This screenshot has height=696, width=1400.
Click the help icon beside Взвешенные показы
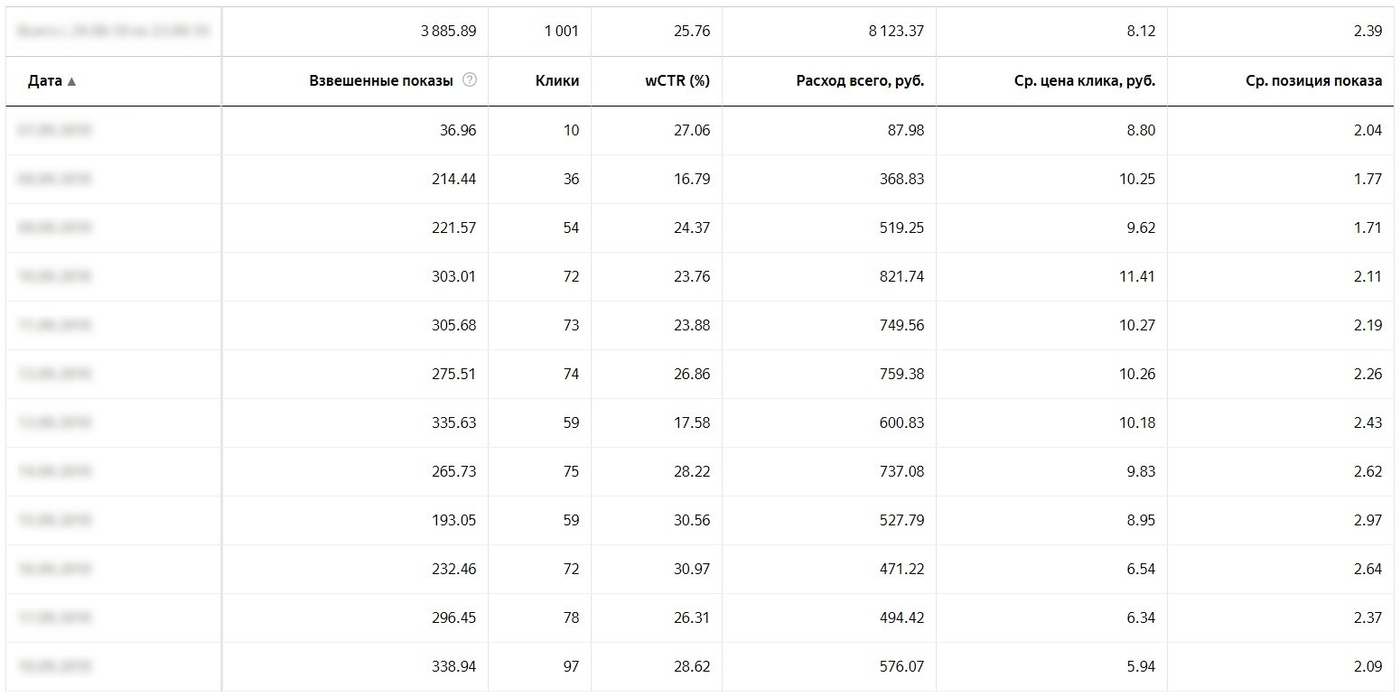[x=469, y=81]
